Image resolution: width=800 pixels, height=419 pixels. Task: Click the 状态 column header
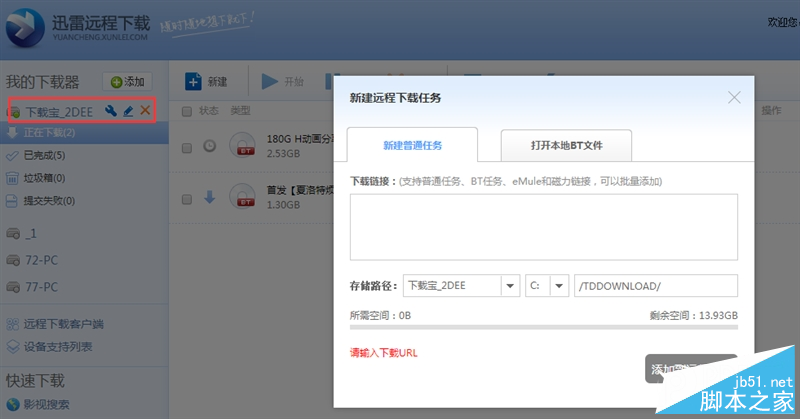[208, 111]
